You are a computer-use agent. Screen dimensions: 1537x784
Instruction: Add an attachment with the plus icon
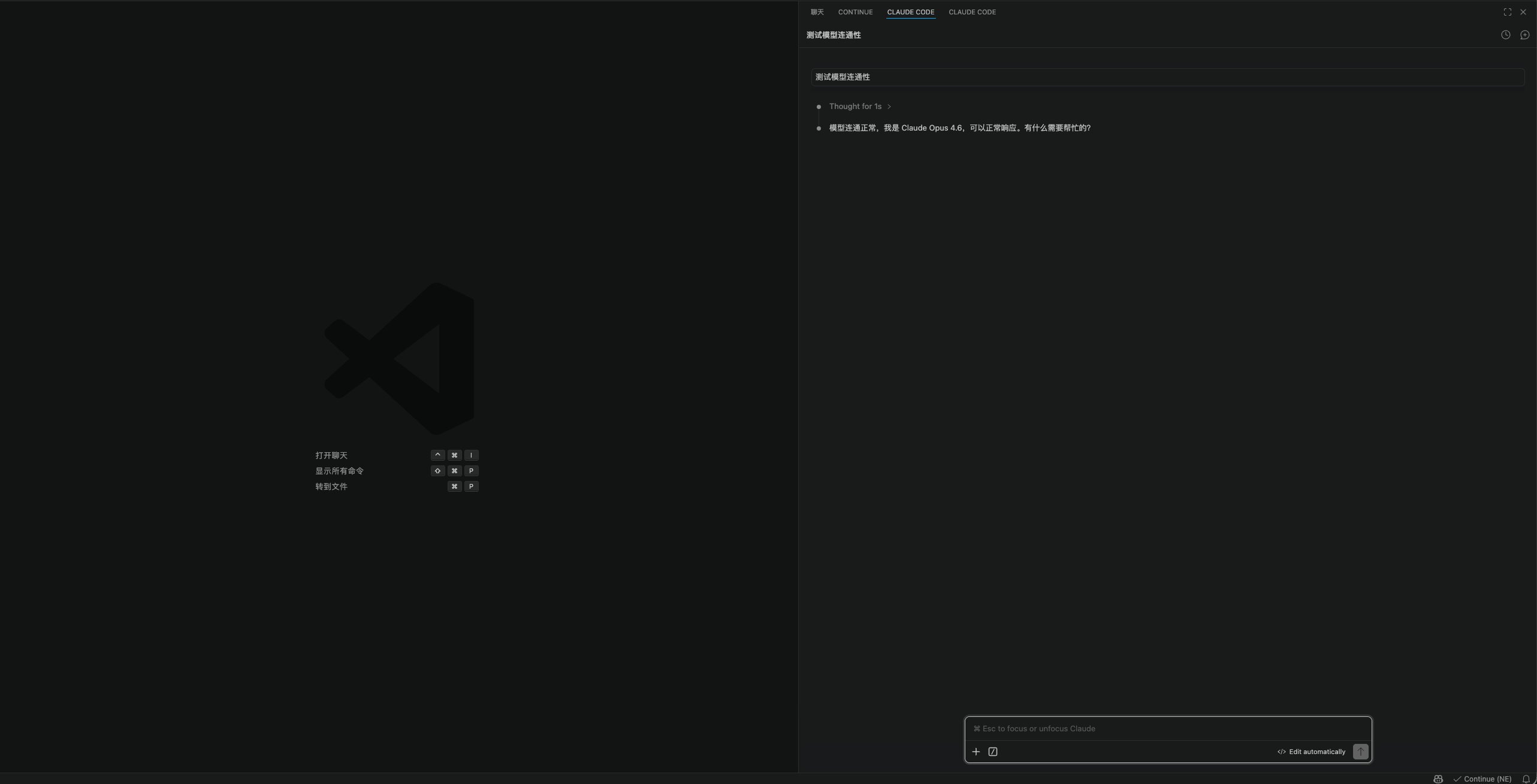coord(976,752)
